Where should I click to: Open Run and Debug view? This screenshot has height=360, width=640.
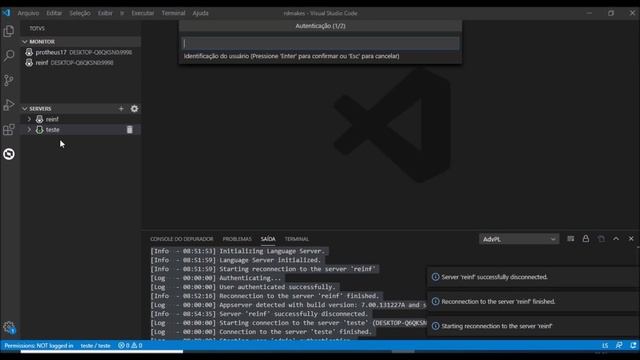point(9,104)
